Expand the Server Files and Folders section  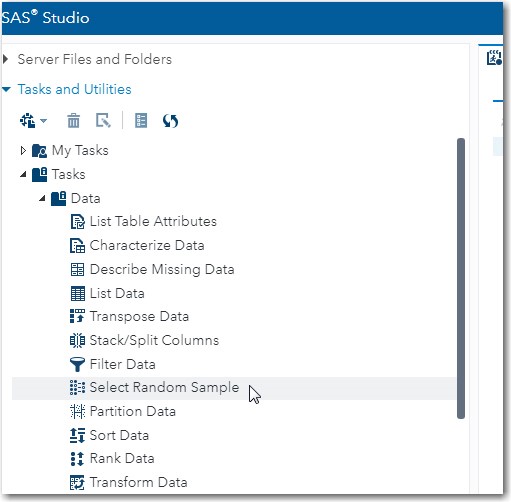(5, 59)
